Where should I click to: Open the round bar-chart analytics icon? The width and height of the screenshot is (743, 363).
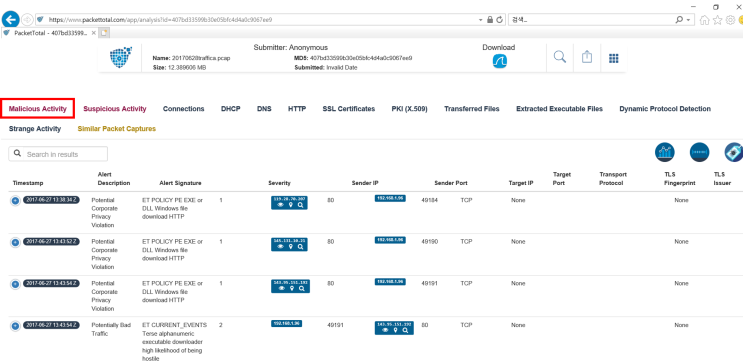(x=665, y=152)
